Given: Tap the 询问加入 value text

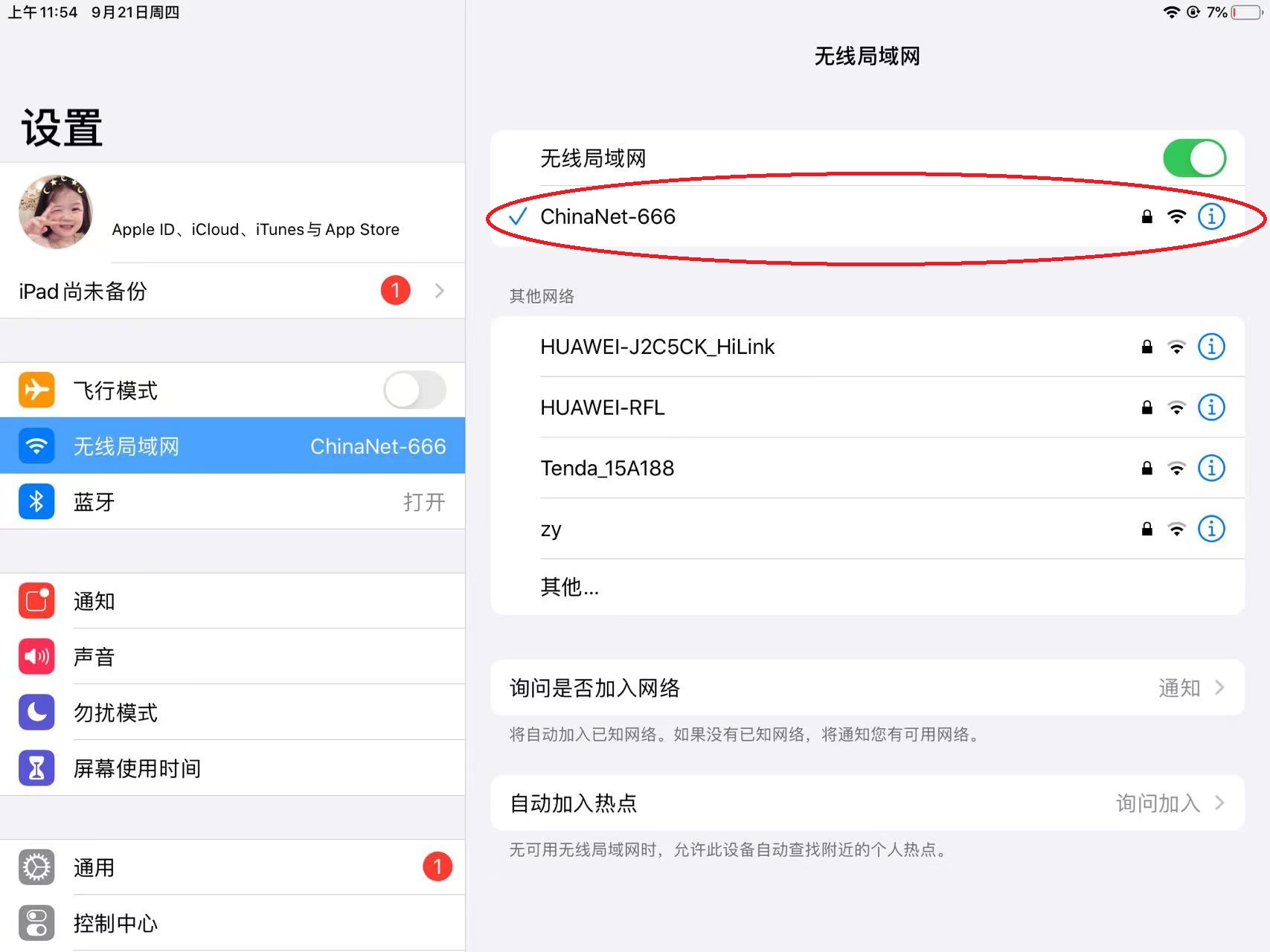Looking at the screenshot, I should pos(1158,803).
